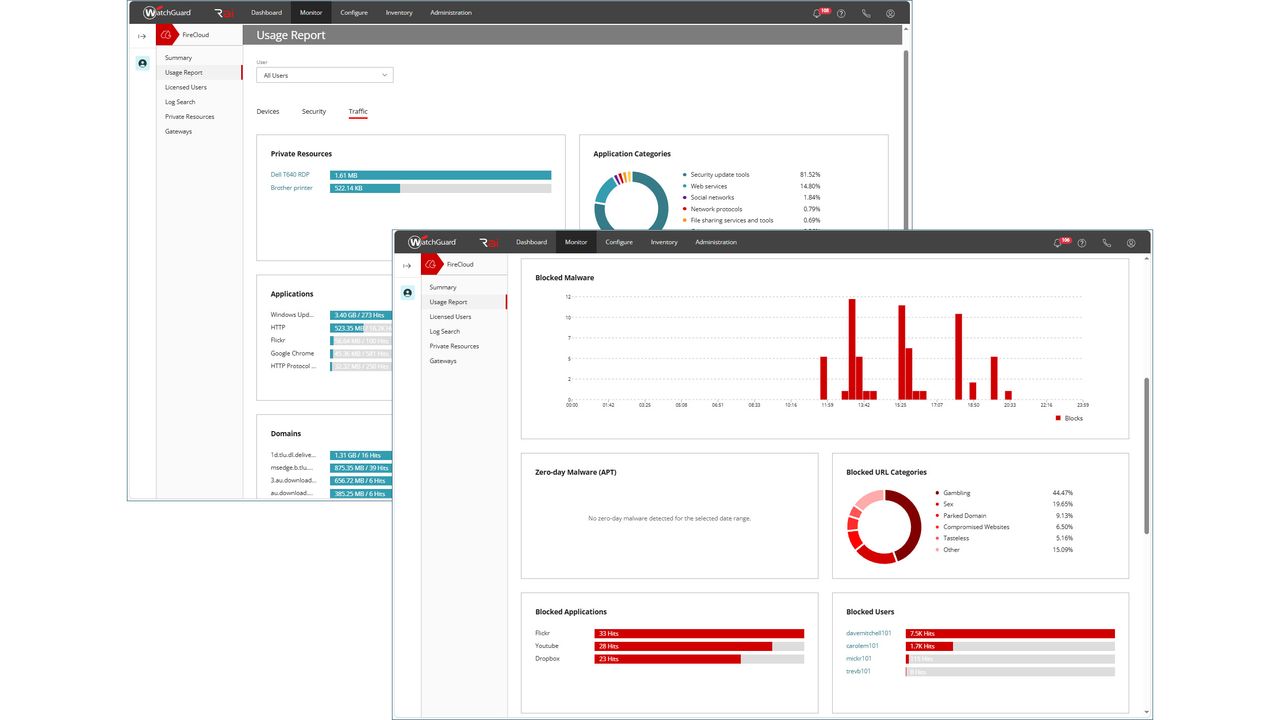This screenshot has width=1280, height=720.
Task: Click the Blocks legend marker in malware chart
Action: tap(1058, 418)
